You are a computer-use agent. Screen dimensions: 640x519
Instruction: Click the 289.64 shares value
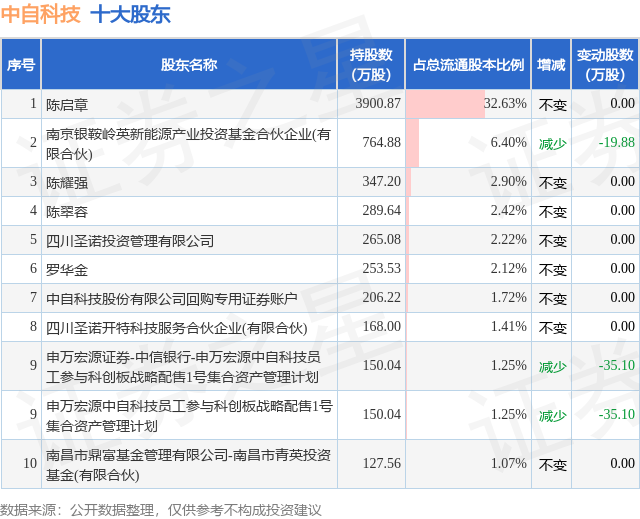382,210
